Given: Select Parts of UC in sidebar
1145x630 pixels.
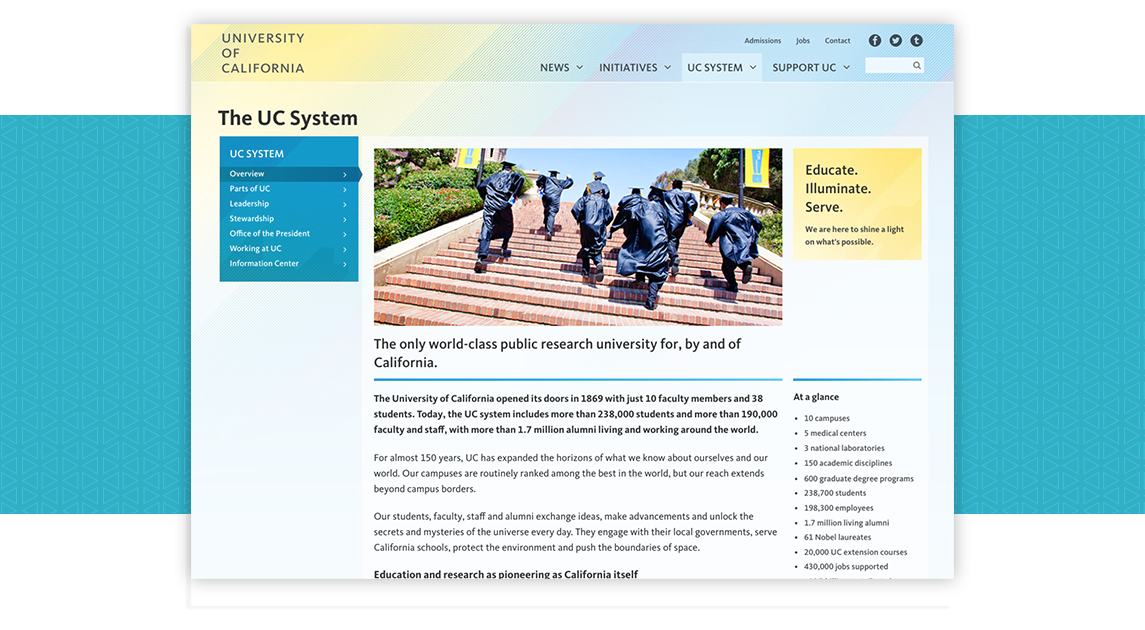Looking at the screenshot, I should pos(250,188).
